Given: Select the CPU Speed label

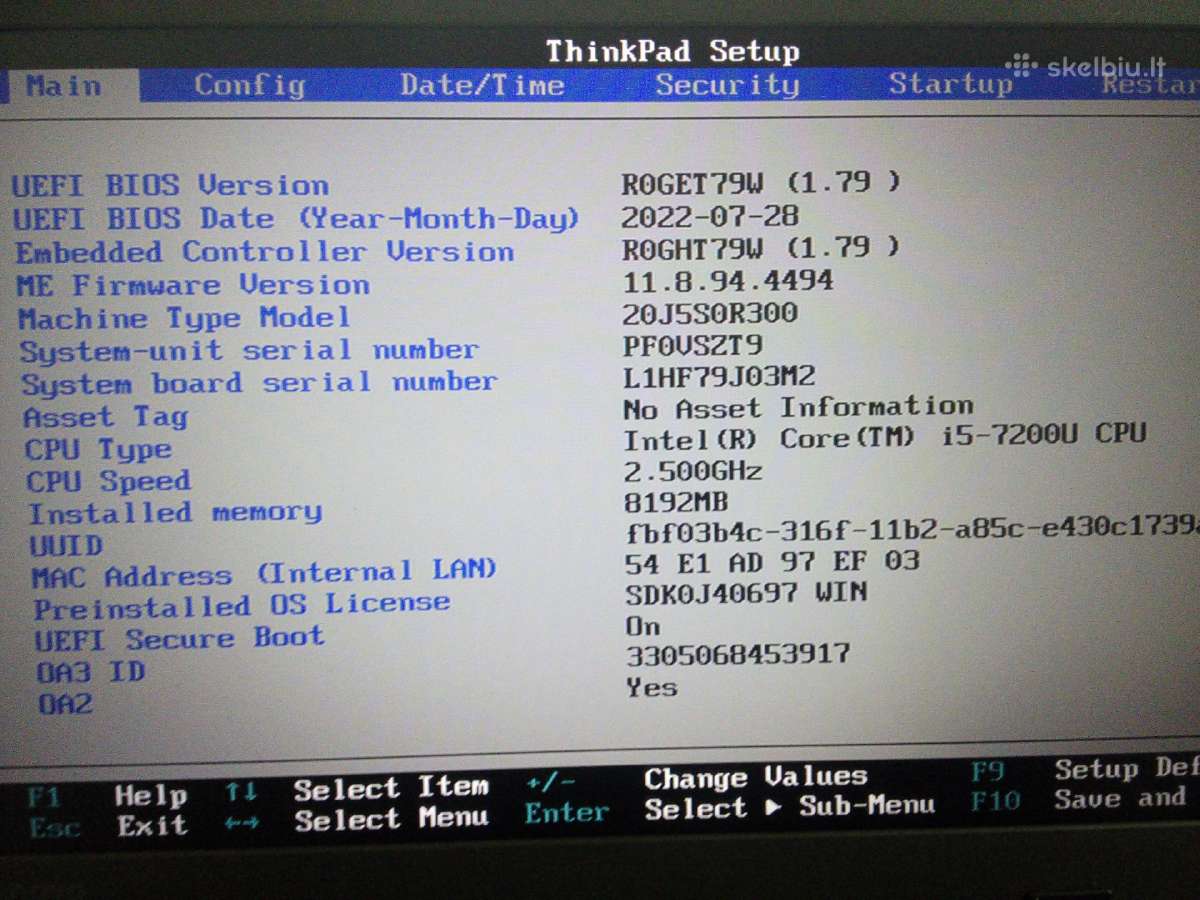Looking at the screenshot, I should [x=108, y=481].
